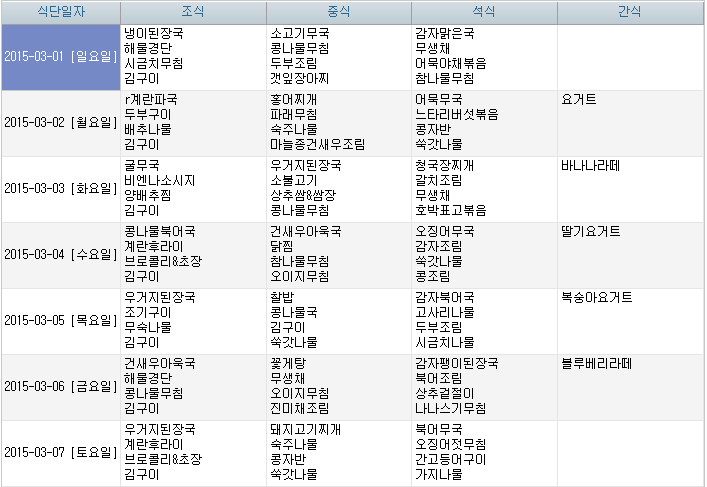
Task: Select 꽃게탕 in Friday's lunch cell
Action: tap(288, 363)
